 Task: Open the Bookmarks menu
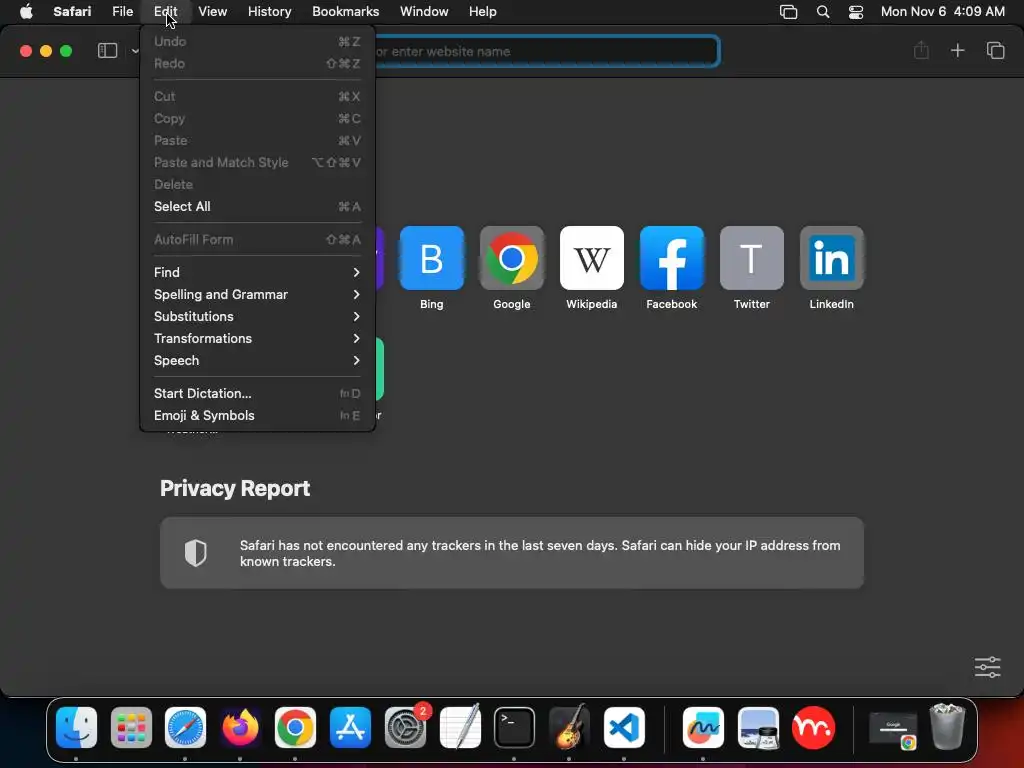345,12
